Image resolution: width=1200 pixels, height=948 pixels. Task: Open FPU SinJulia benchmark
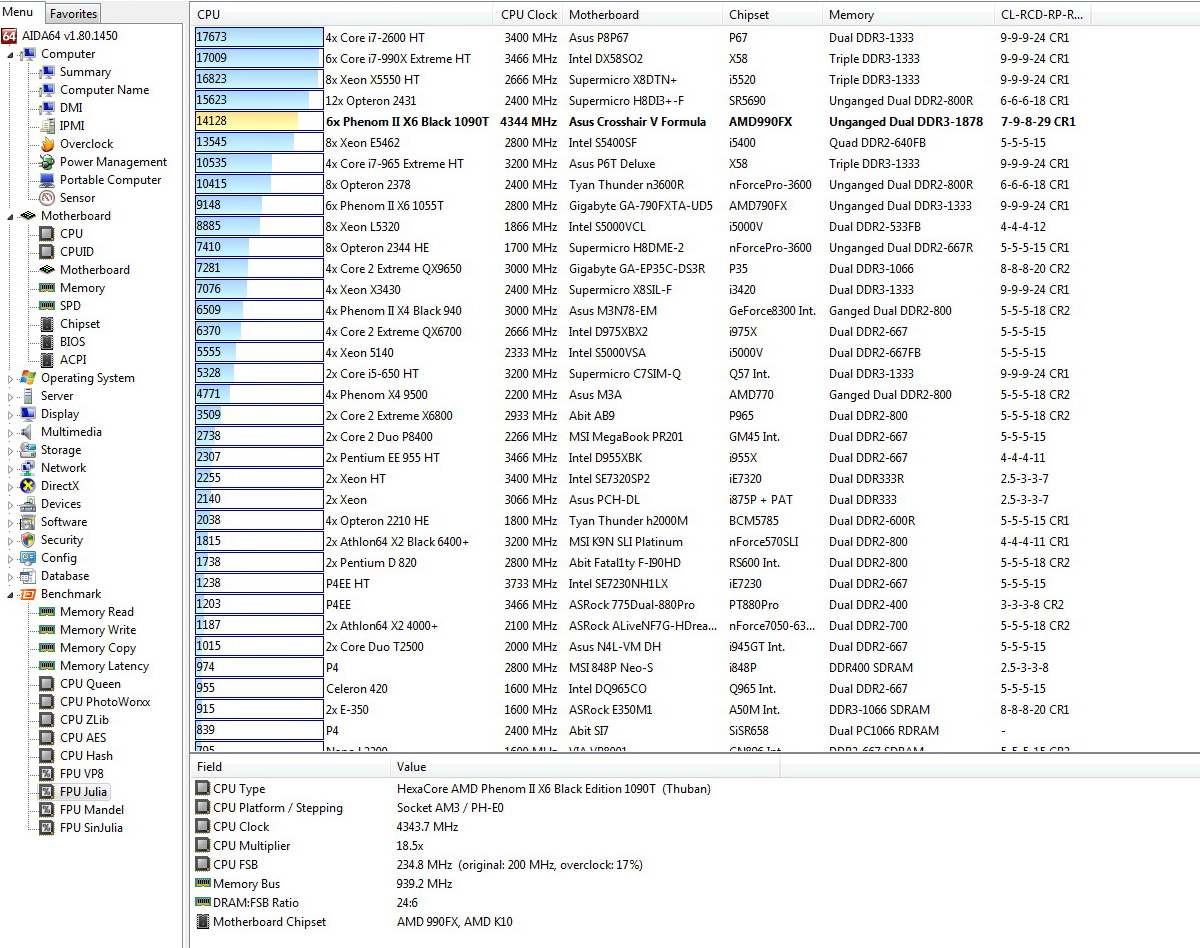point(91,828)
